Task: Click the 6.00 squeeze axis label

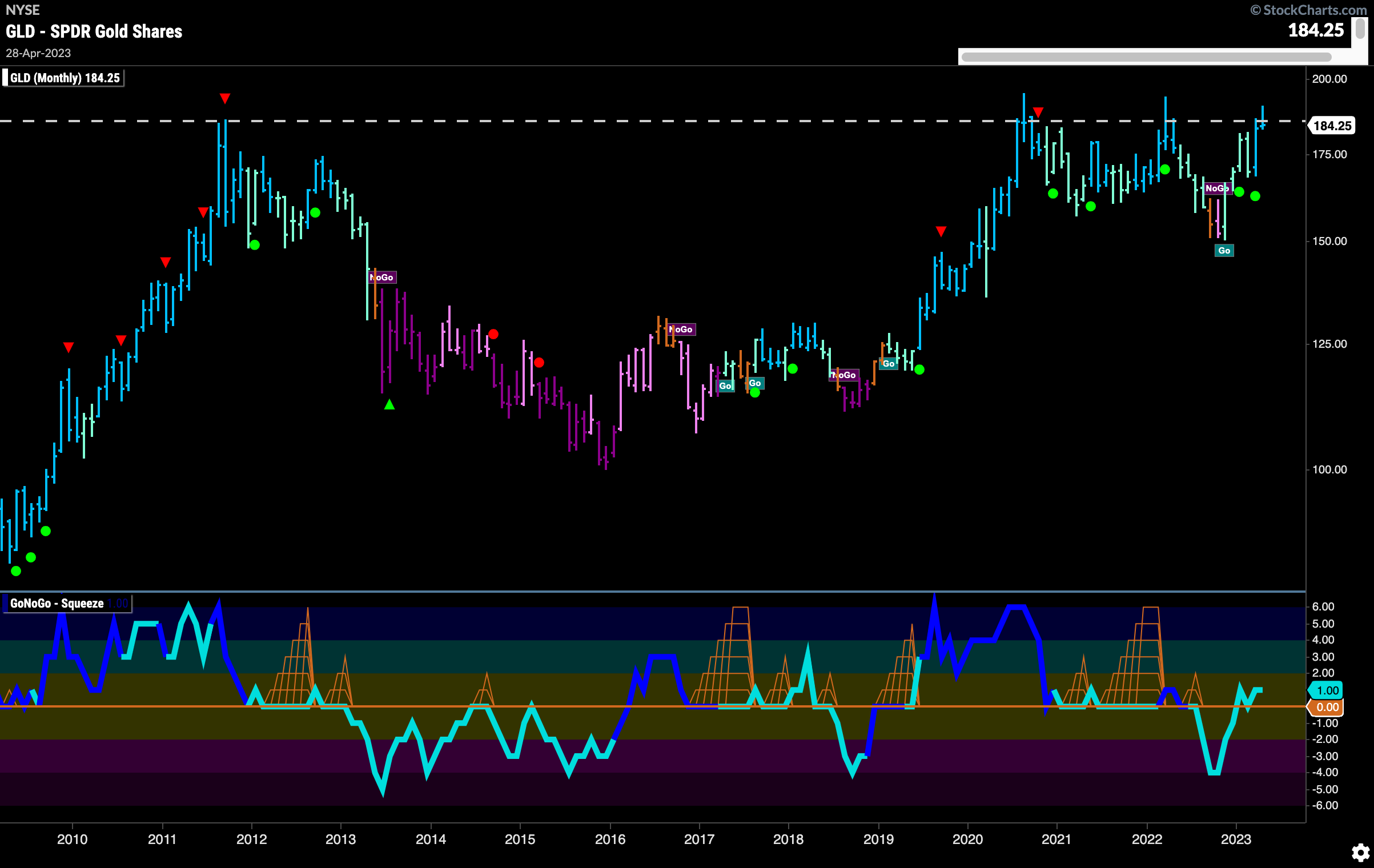Action: [x=1323, y=606]
